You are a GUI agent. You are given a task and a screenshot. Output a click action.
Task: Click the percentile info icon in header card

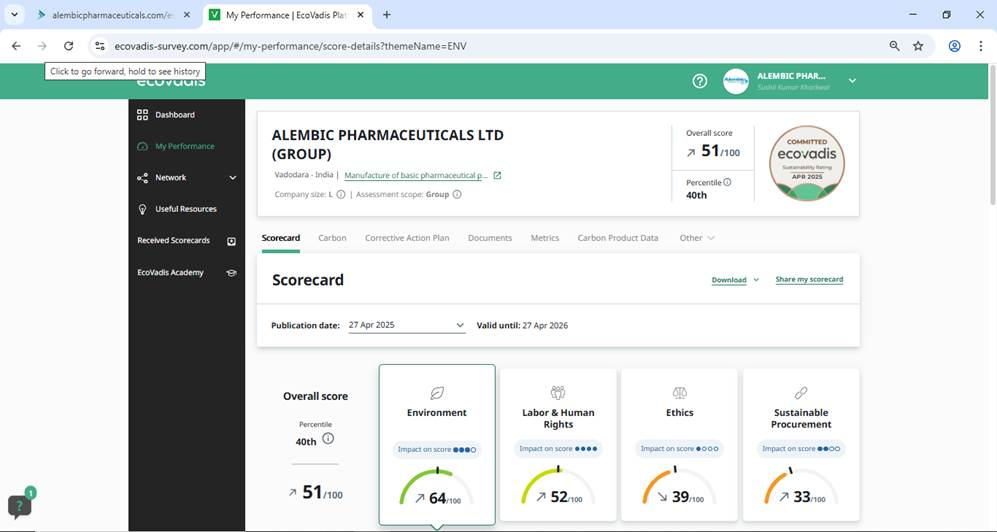tap(727, 182)
